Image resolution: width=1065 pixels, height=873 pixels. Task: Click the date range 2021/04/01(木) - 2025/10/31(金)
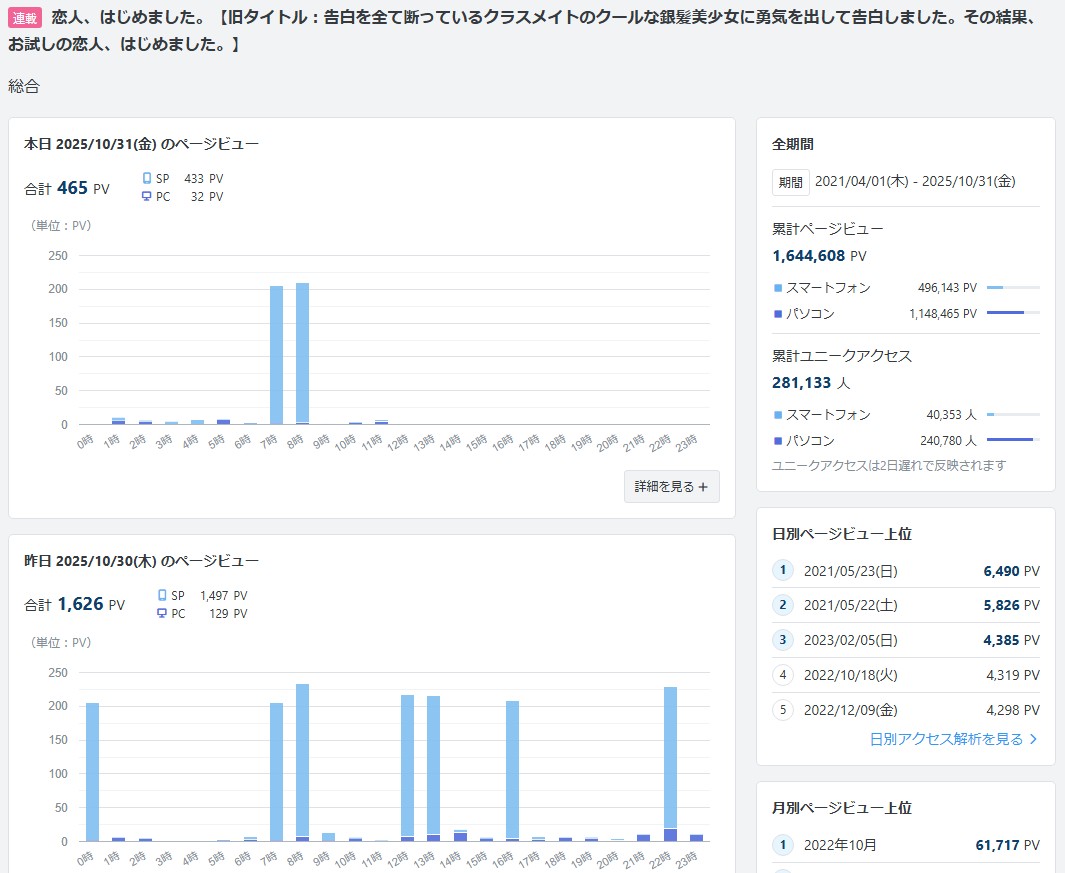915,181
